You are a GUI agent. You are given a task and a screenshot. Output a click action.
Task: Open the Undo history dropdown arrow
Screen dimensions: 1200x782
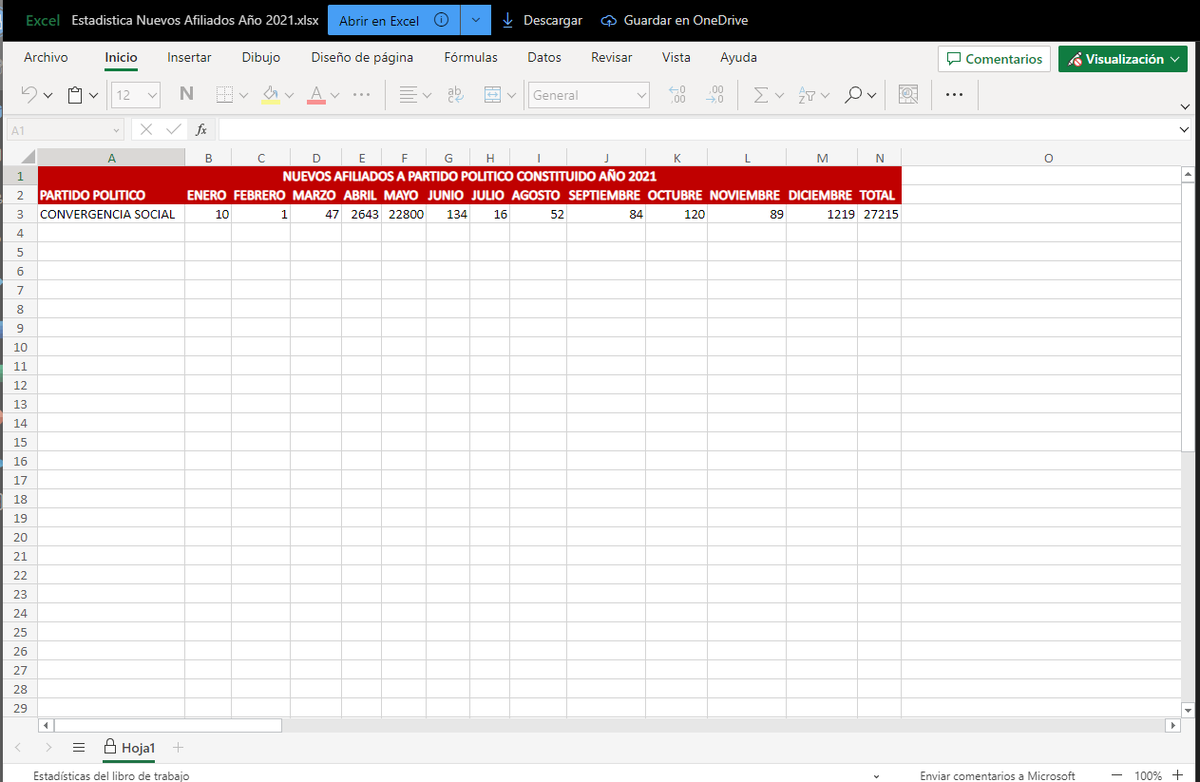tap(48, 95)
